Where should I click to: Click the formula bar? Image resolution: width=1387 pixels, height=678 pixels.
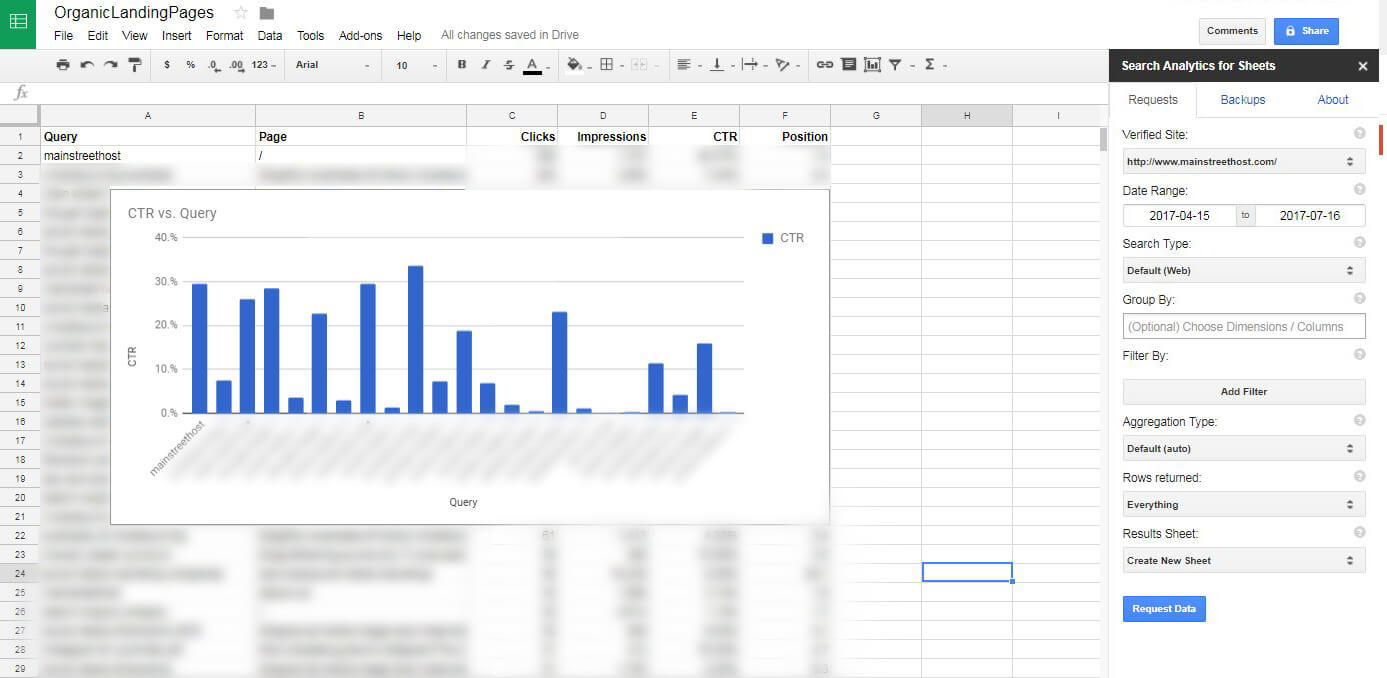point(570,93)
